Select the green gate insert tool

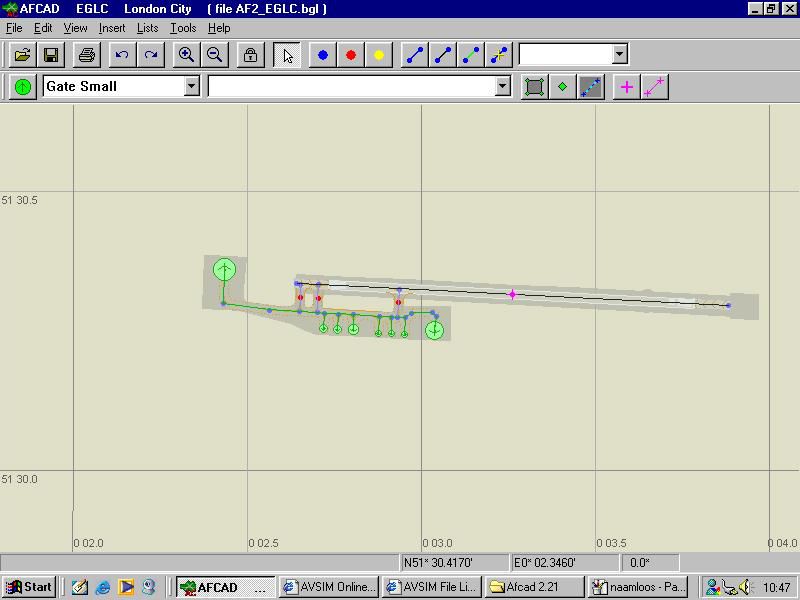[22, 87]
